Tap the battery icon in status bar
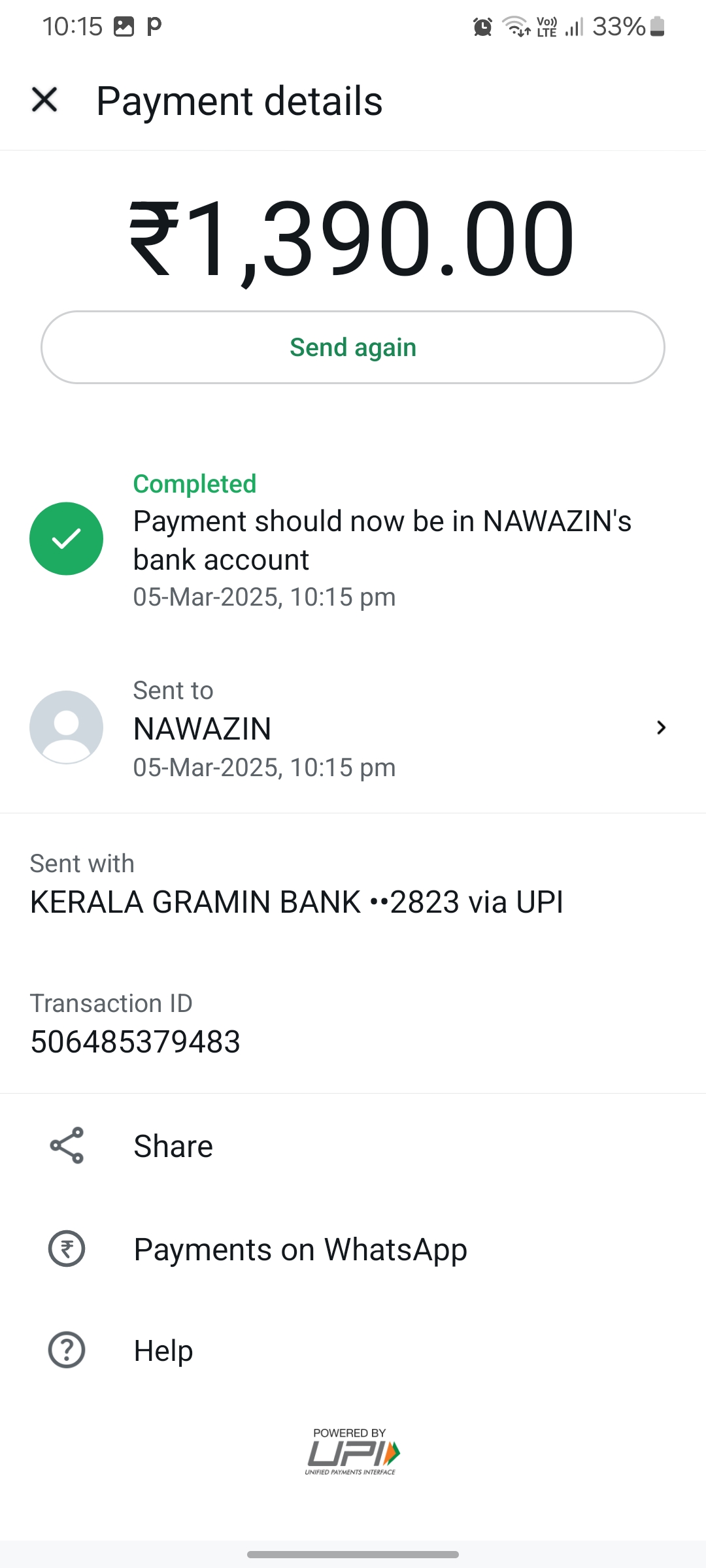 (658, 27)
